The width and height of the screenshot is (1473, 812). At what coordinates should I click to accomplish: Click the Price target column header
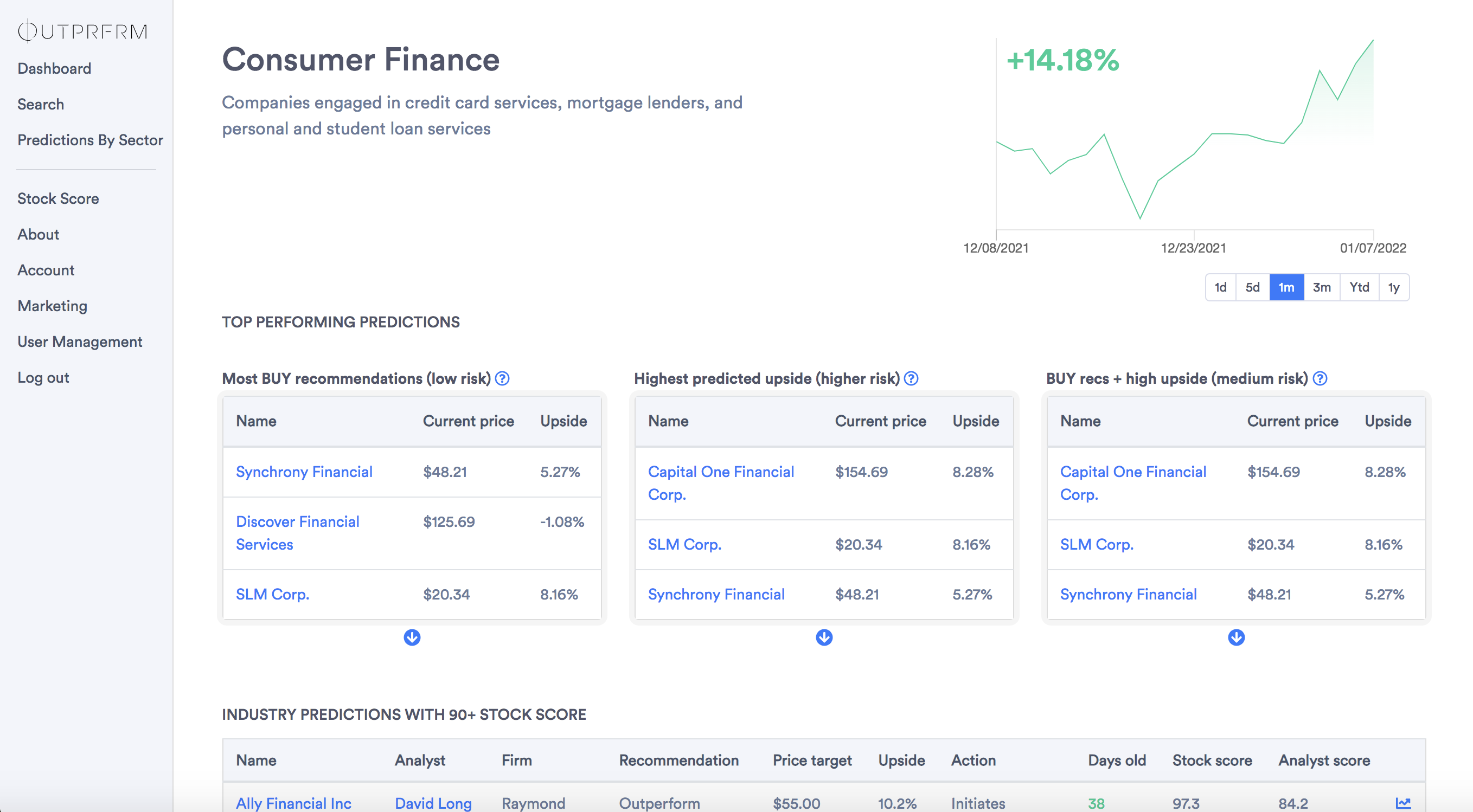point(812,761)
